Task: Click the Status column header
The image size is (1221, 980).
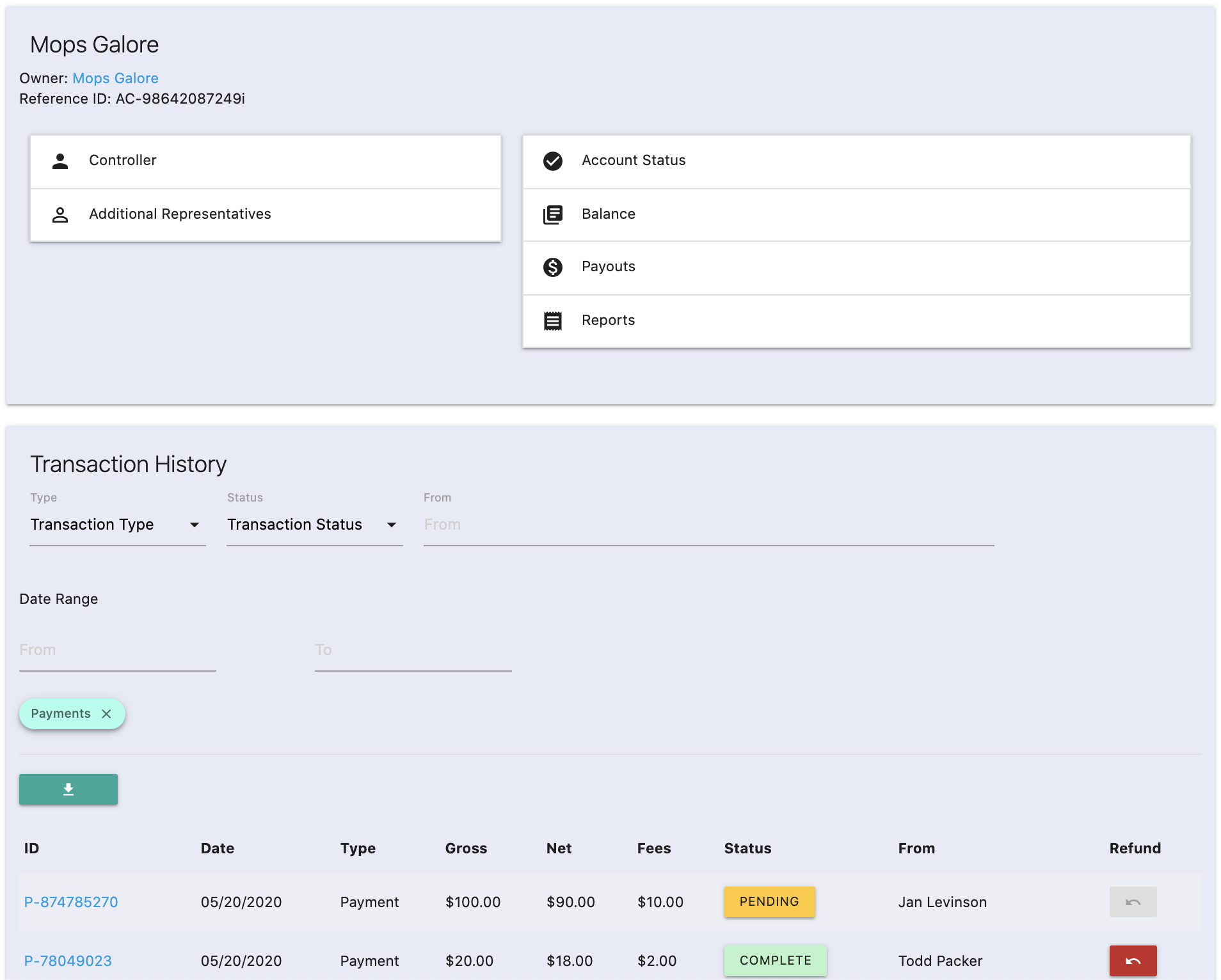Action: click(x=748, y=848)
